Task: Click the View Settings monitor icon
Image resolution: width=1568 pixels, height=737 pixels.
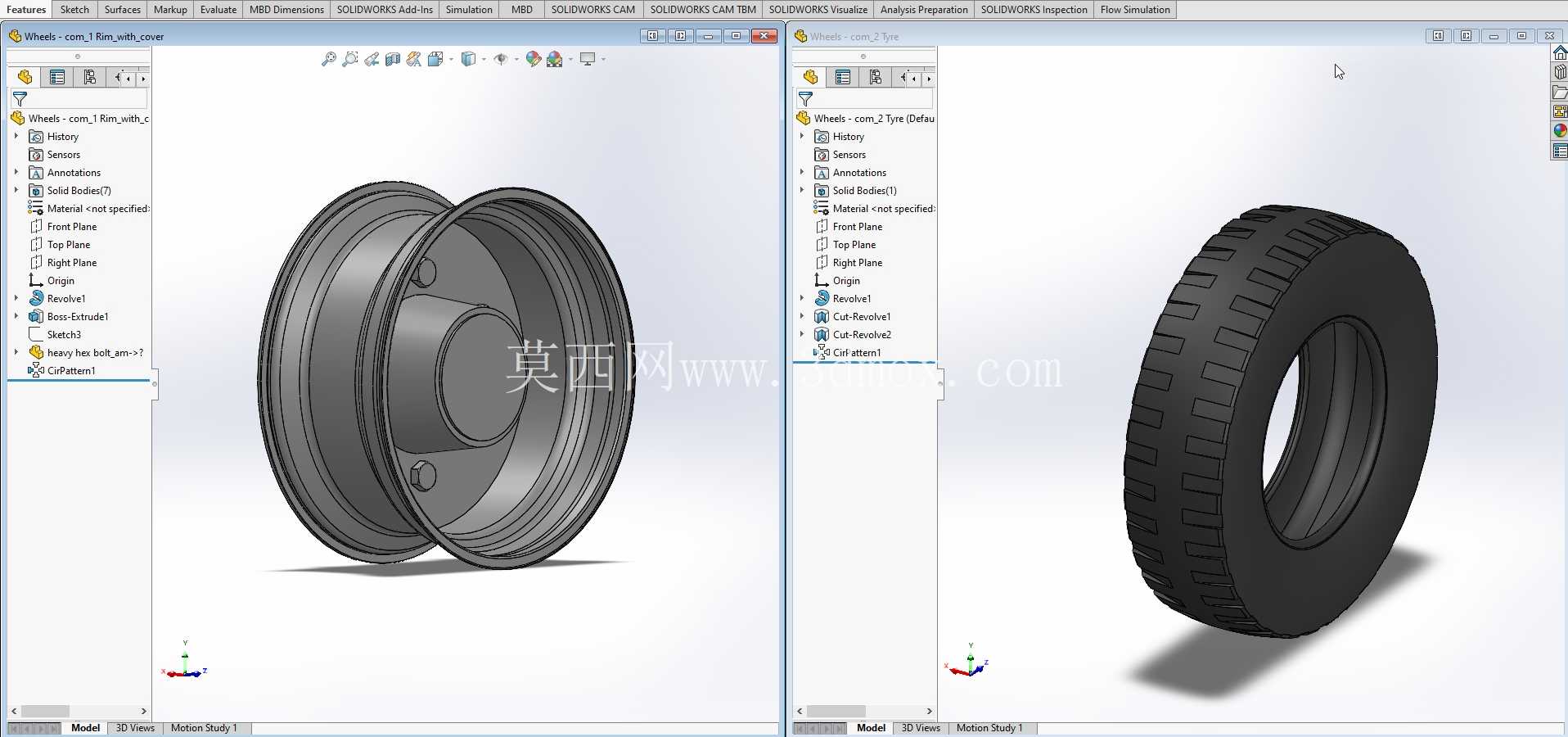Action: (588, 59)
